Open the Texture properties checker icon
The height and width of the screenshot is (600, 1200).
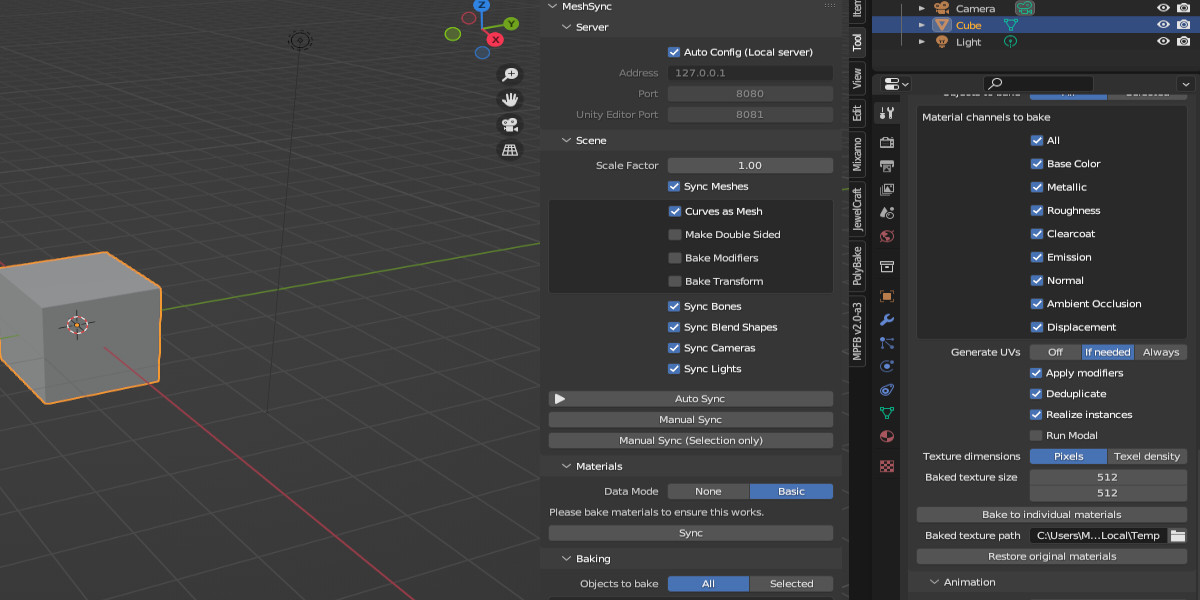(x=886, y=466)
